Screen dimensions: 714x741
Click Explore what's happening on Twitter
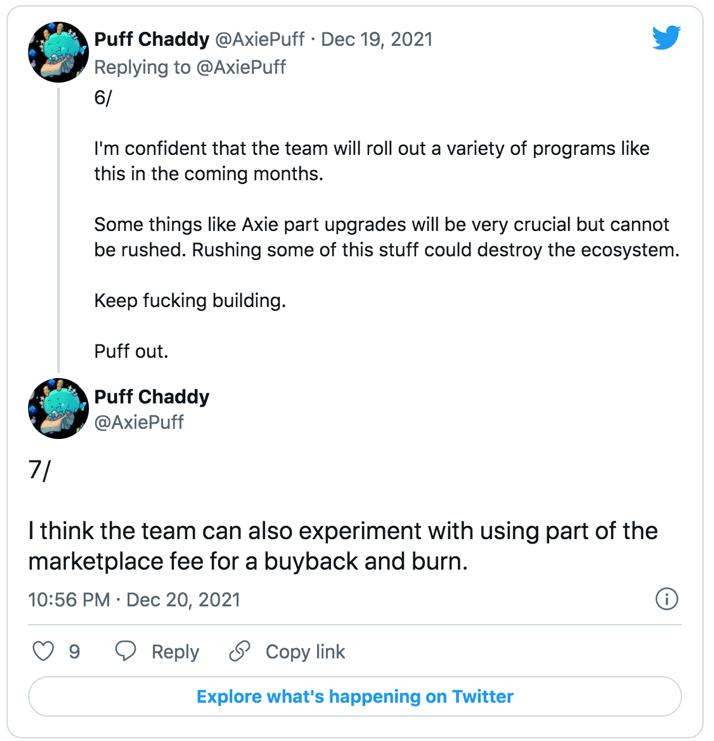[355, 696]
